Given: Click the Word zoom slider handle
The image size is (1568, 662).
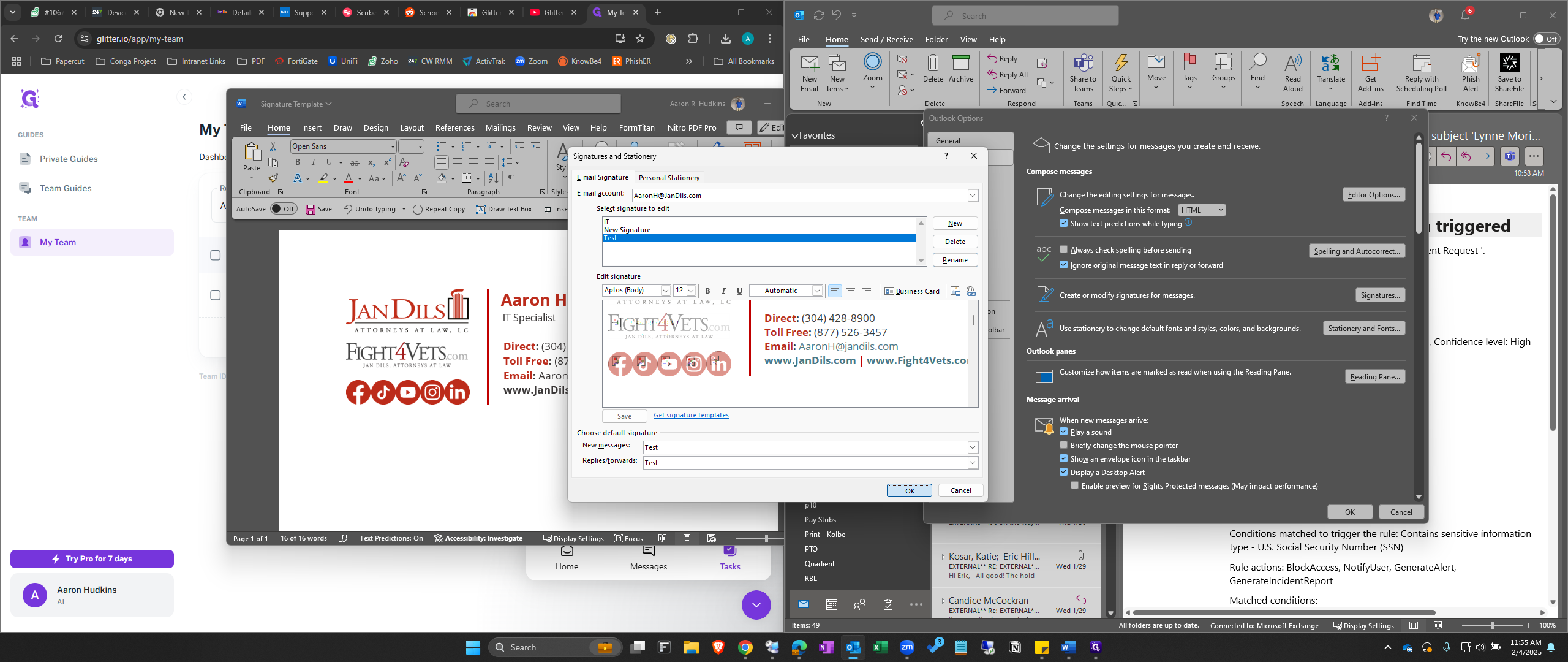Looking at the screenshot, I should [x=766, y=538].
